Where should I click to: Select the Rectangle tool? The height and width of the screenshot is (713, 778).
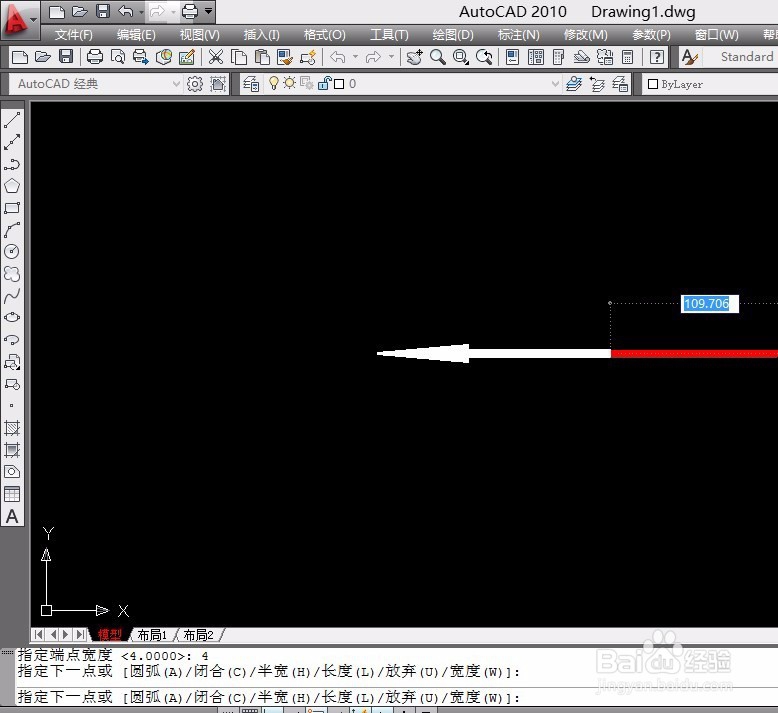point(12,208)
